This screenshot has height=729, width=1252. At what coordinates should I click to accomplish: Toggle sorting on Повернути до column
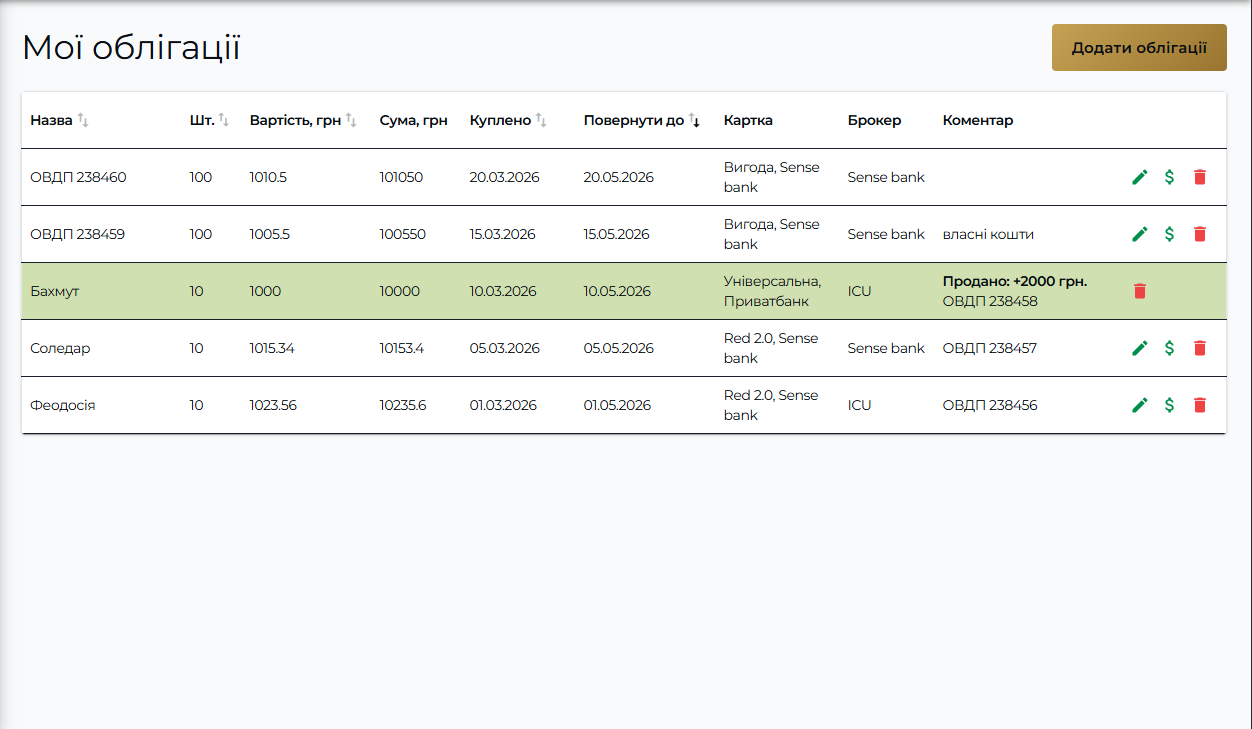[x=642, y=120]
